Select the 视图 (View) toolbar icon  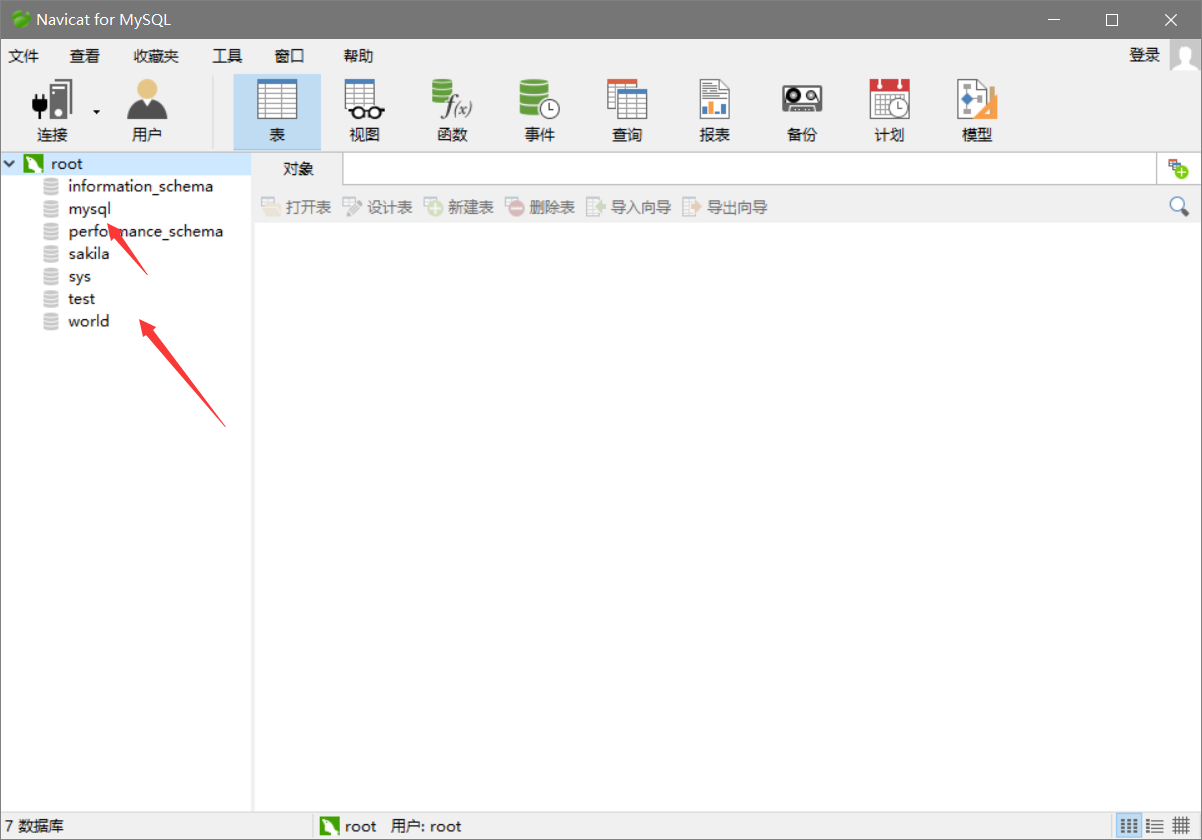tap(365, 111)
